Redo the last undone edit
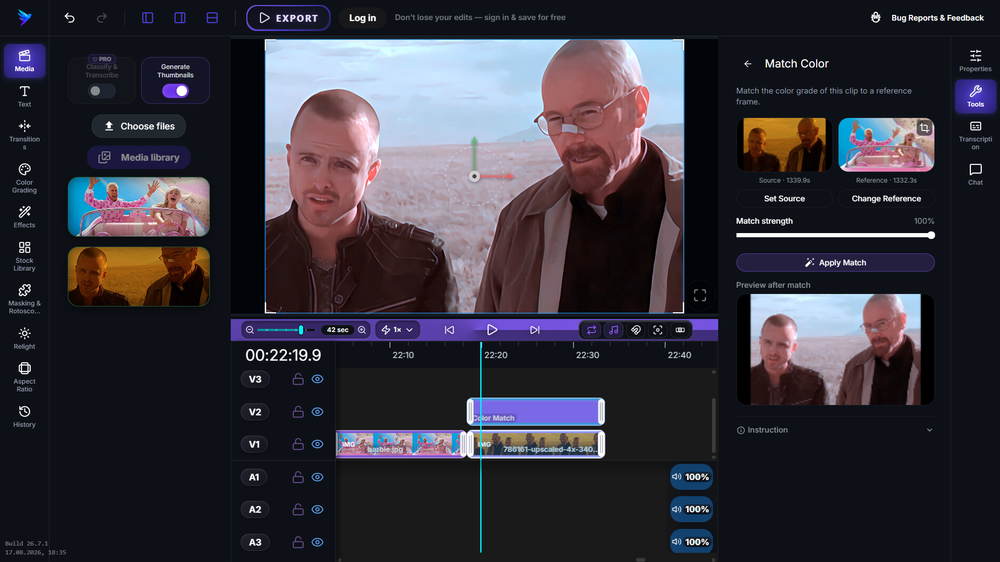 coord(101,18)
